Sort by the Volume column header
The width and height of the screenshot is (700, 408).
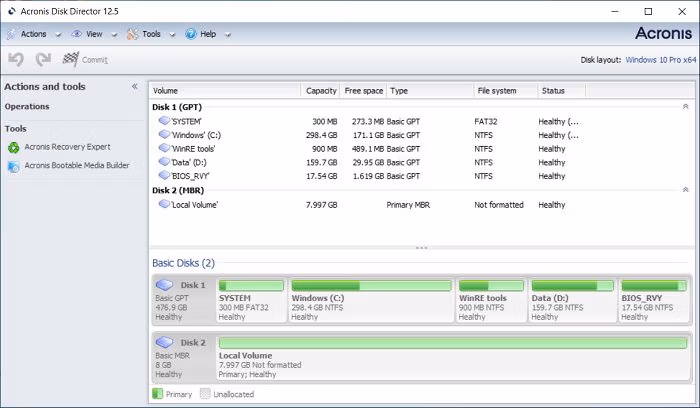click(225, 91)
